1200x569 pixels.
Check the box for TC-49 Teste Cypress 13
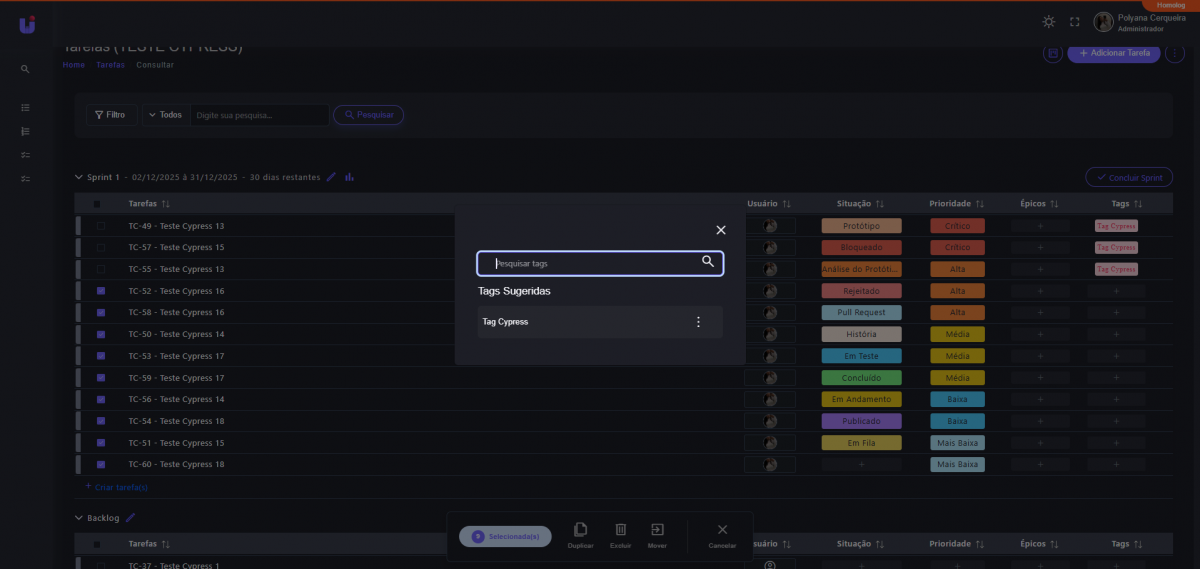pos(101,226)
